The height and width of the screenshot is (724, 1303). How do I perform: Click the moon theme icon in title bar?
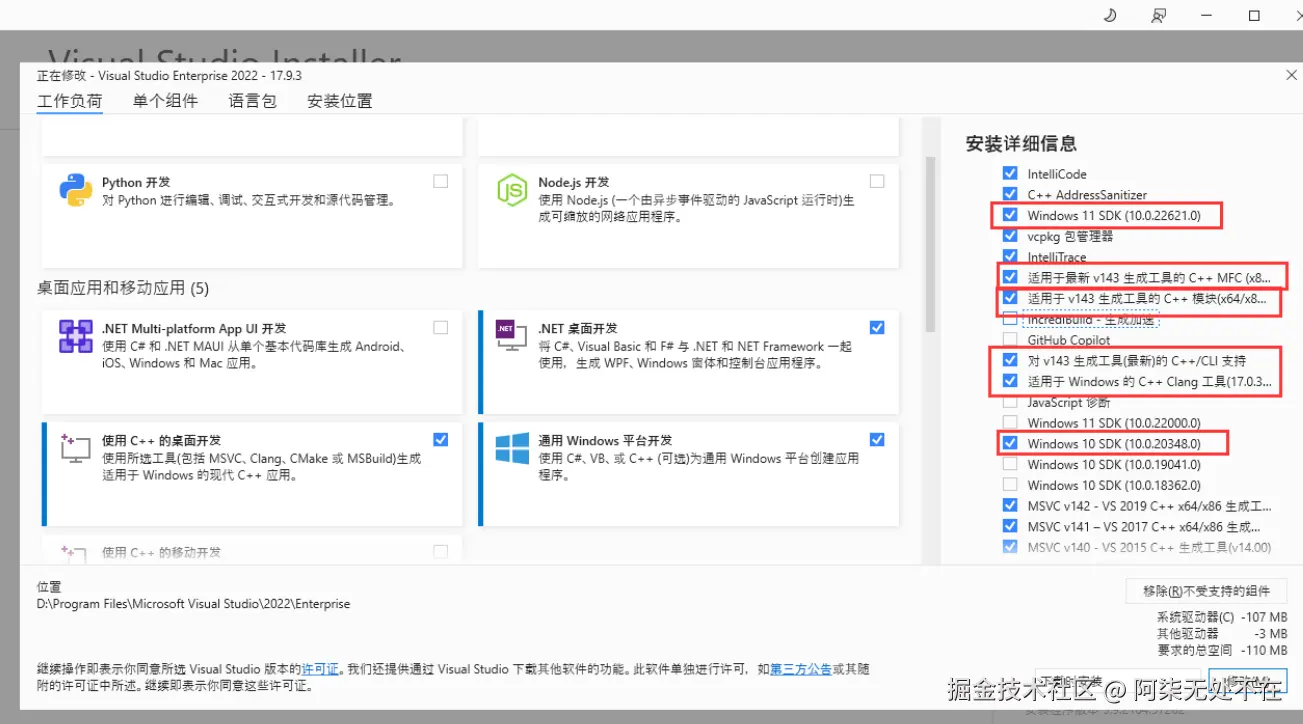(x=1110, y=15)
